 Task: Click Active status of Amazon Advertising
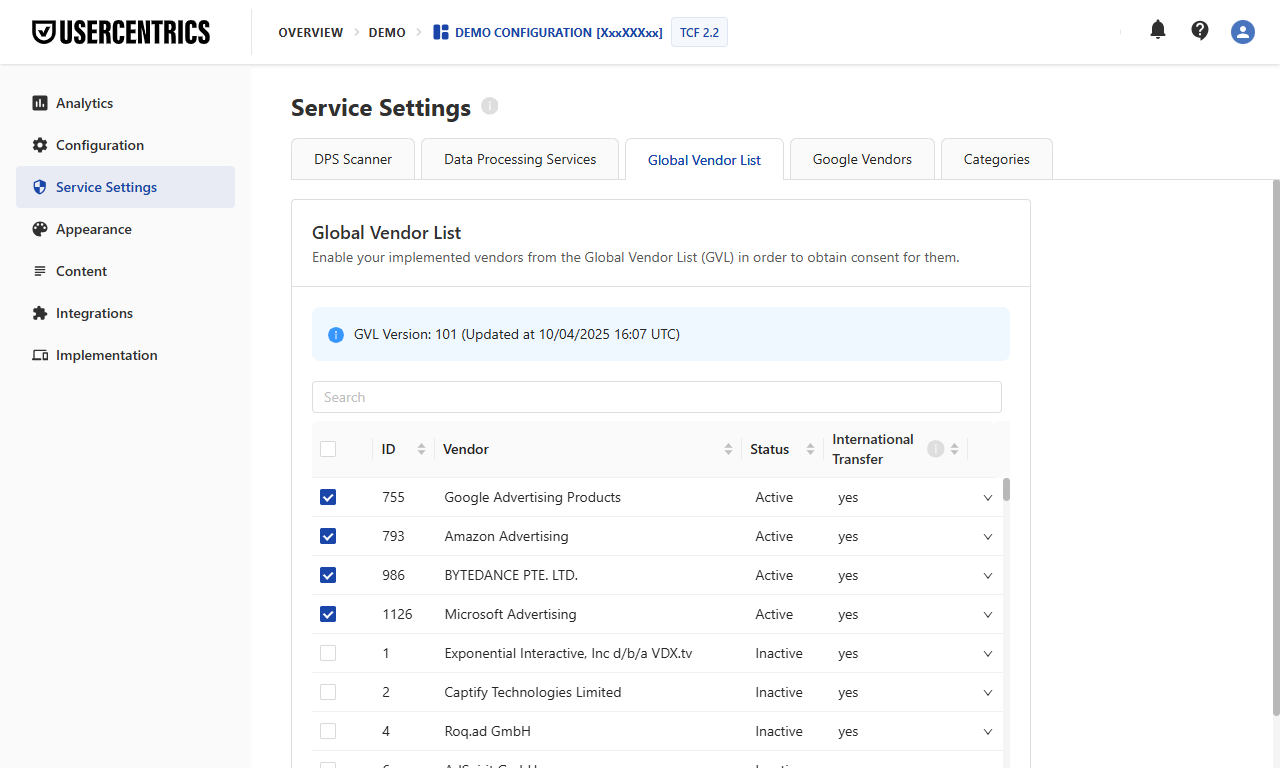(x=774, y=536)
